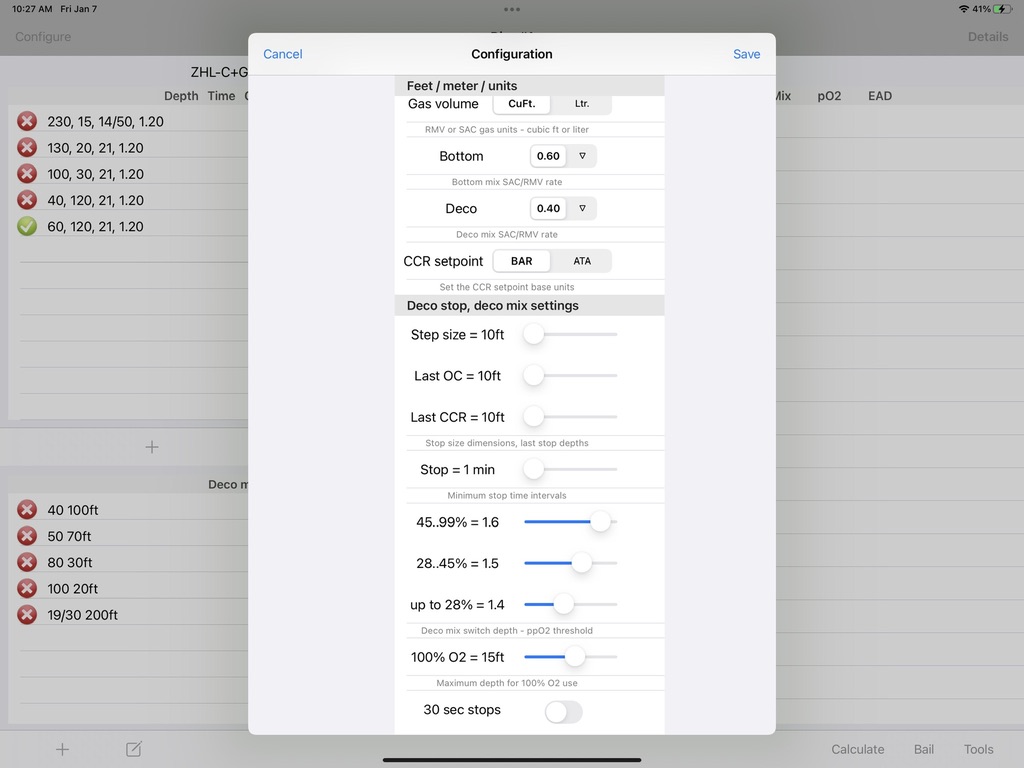Toggle the red X icon for deco mix 40 100ft
This screenshot has height=768, width=1024.
coord(27,509)
